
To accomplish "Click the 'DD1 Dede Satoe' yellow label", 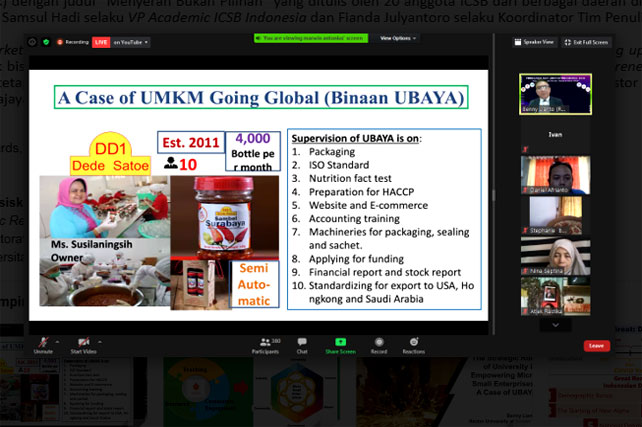I will [110, 156].
